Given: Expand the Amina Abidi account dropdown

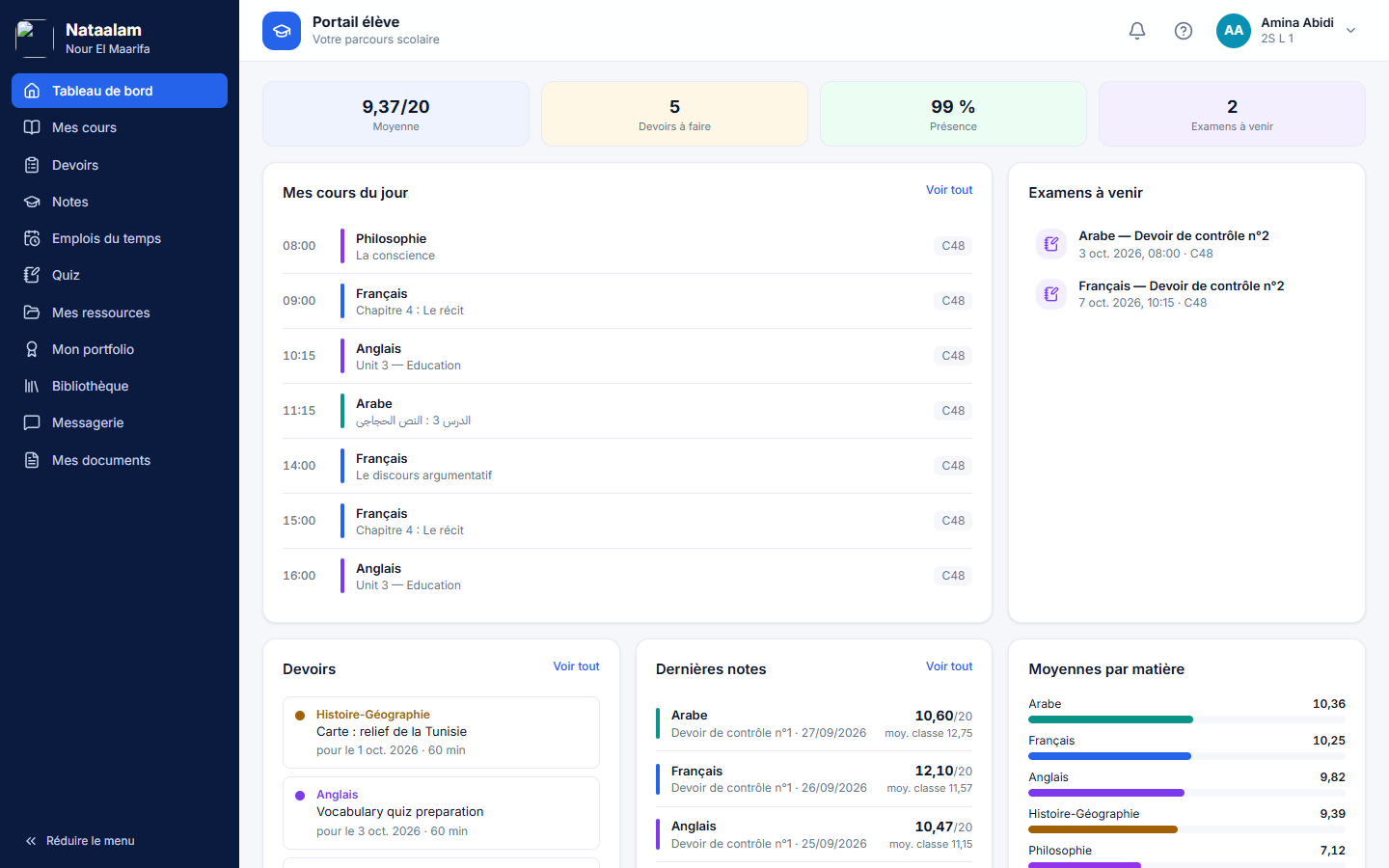Looking at the screenshot, I should (x=1287, y=31).
